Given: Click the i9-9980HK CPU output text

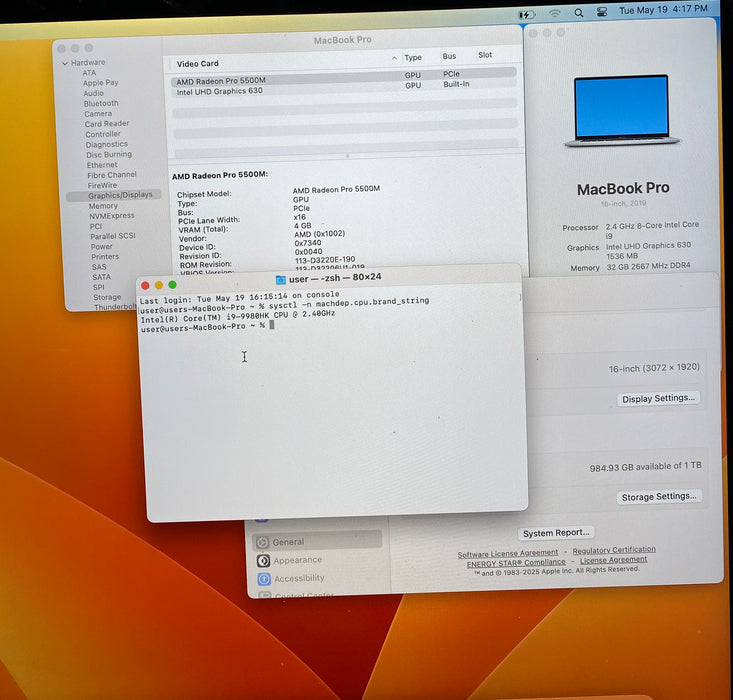Looking at the screenshot, I should [x=237, y=317].
